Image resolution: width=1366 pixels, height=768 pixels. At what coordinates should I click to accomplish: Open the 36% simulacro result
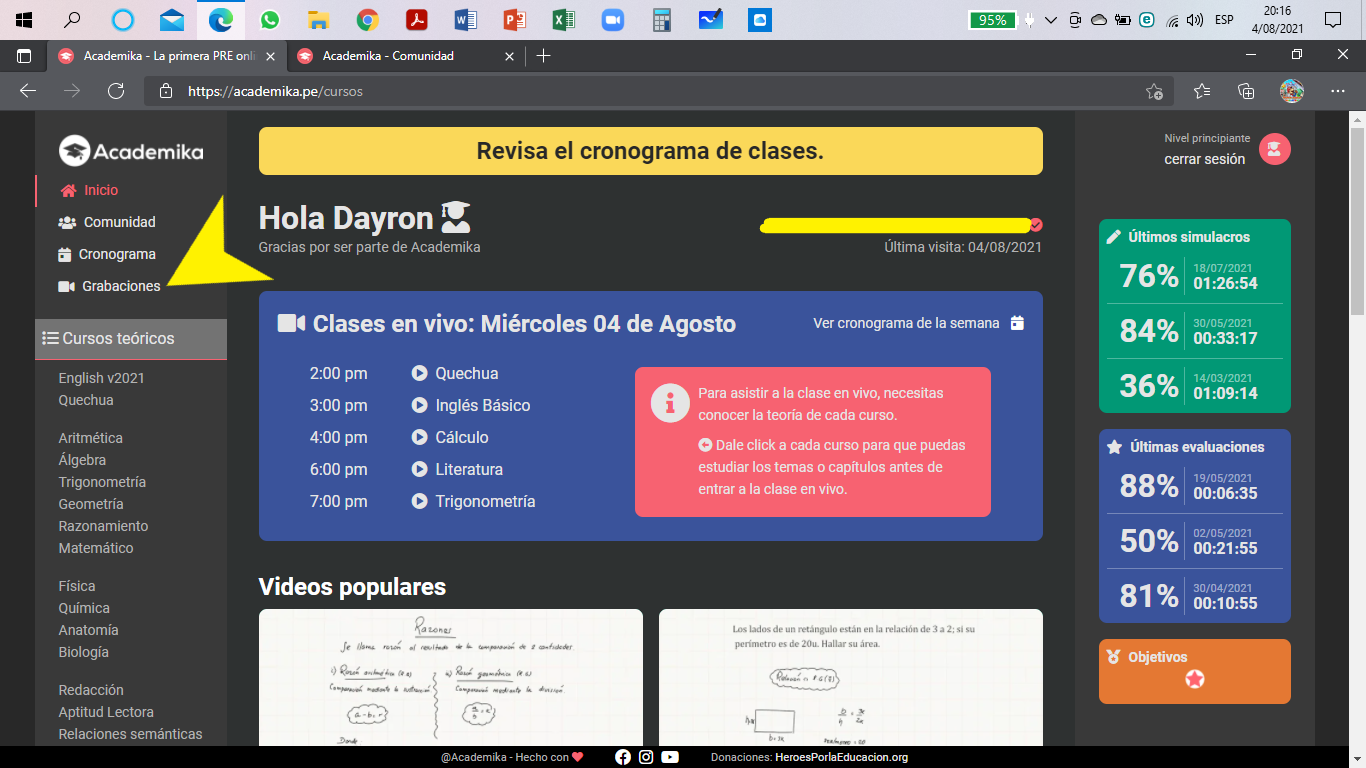tap(1195, 386)
